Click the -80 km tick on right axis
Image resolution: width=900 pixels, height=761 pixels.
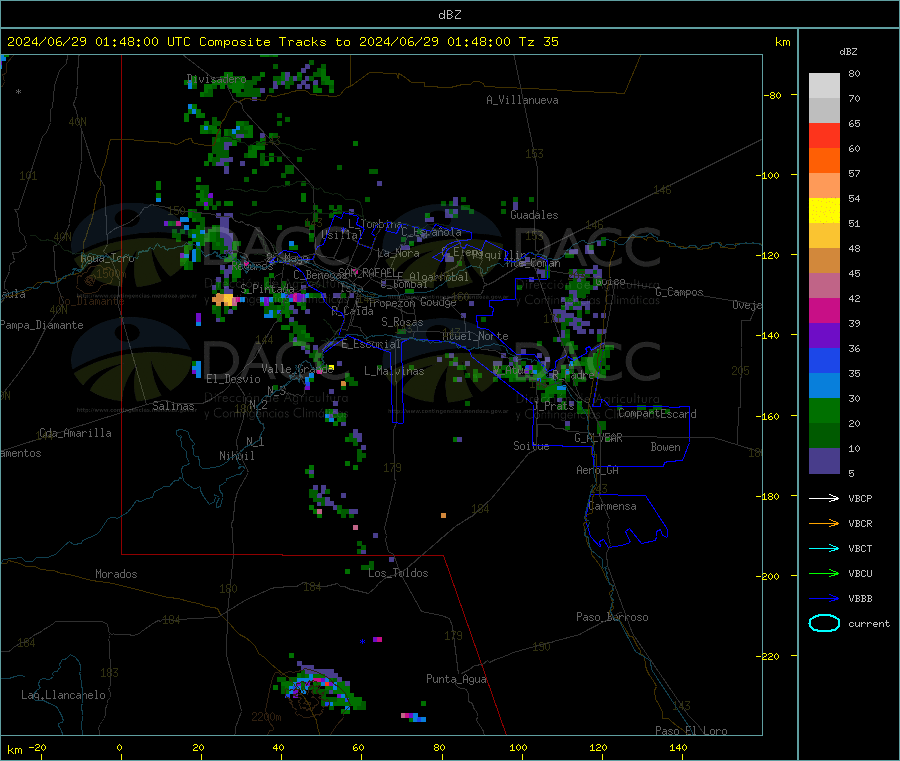coord(773,95)
